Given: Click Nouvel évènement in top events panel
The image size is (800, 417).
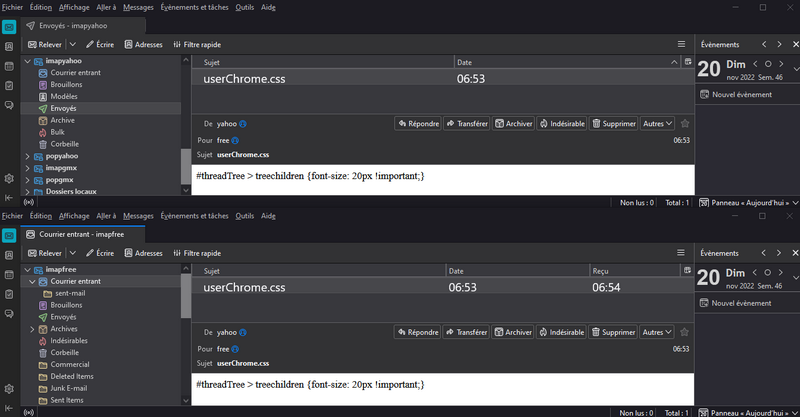Looking at the screenshot, I should click(735, 94).
